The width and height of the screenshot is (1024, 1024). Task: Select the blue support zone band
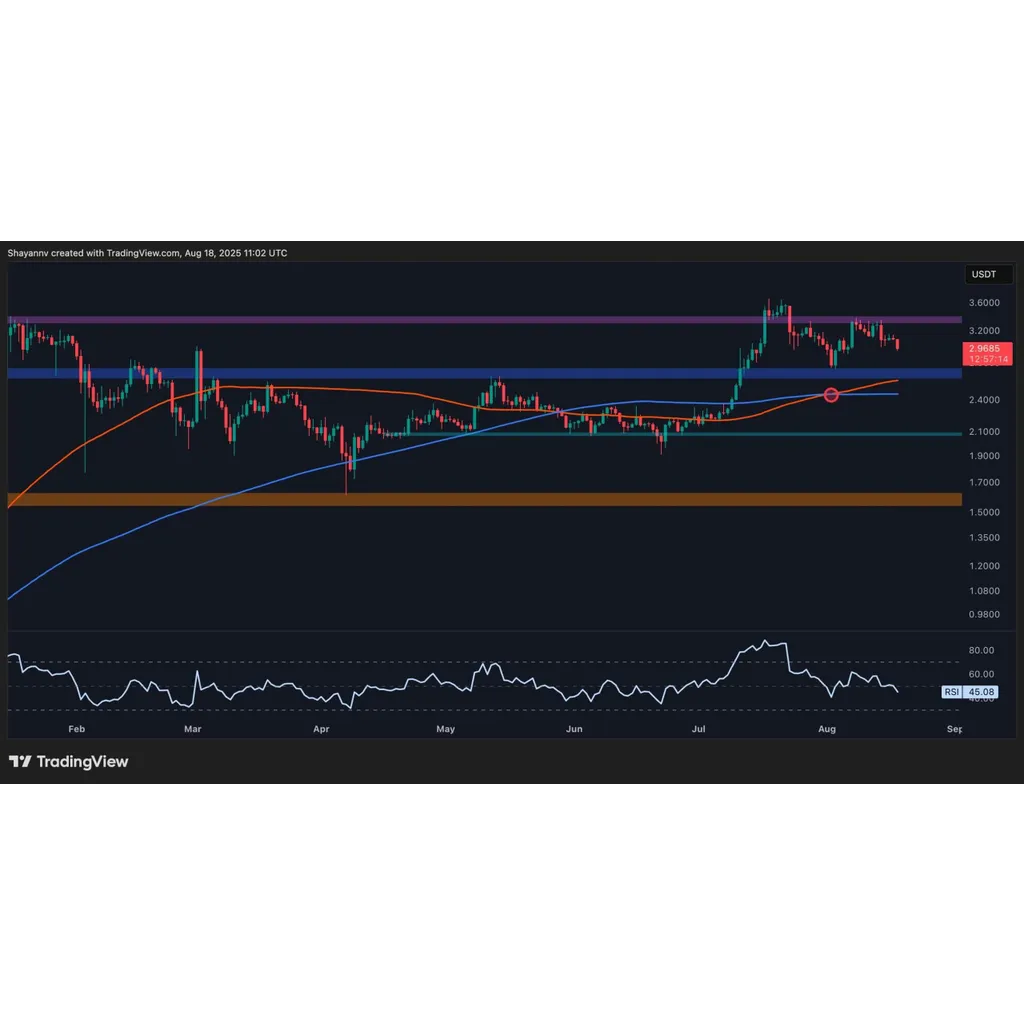(484, 374)
